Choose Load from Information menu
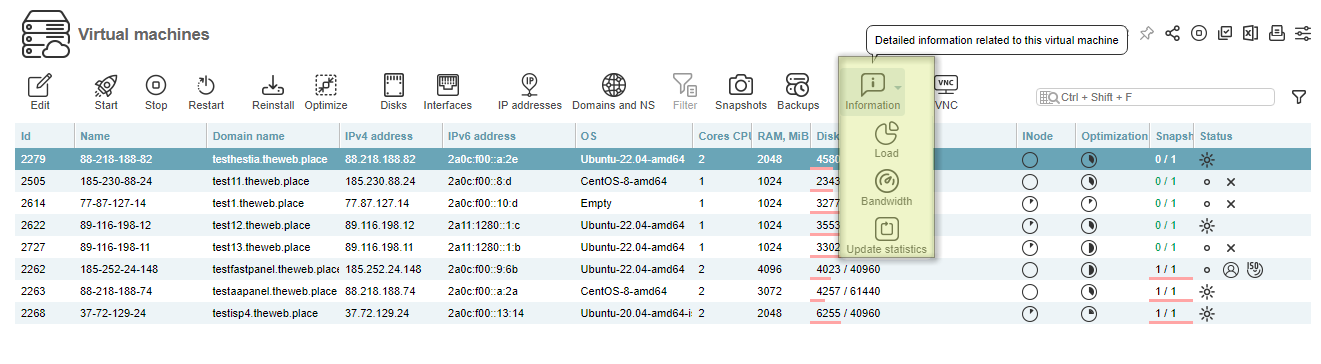This screenshot has height=364, width=1321. pyautogui.click(x=886, y=139)
